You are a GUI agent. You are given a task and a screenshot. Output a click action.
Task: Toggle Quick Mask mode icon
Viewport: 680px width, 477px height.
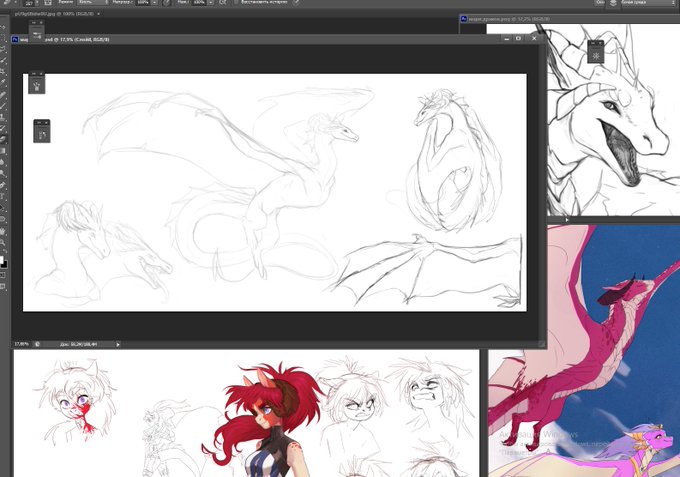3,275
